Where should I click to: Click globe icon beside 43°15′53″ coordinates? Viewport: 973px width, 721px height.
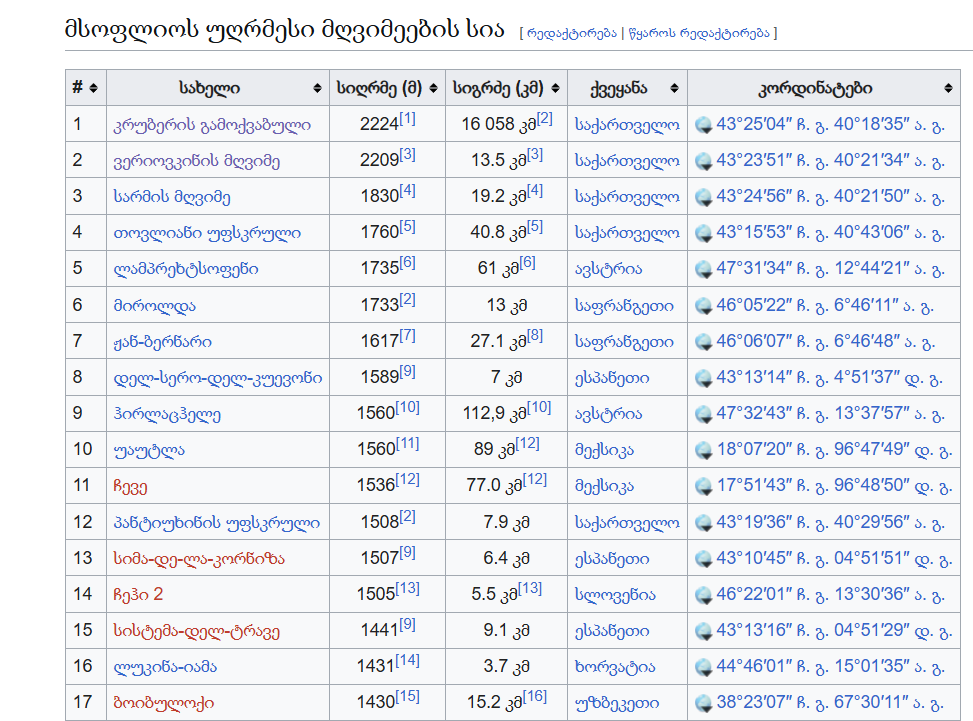point(704,233)
